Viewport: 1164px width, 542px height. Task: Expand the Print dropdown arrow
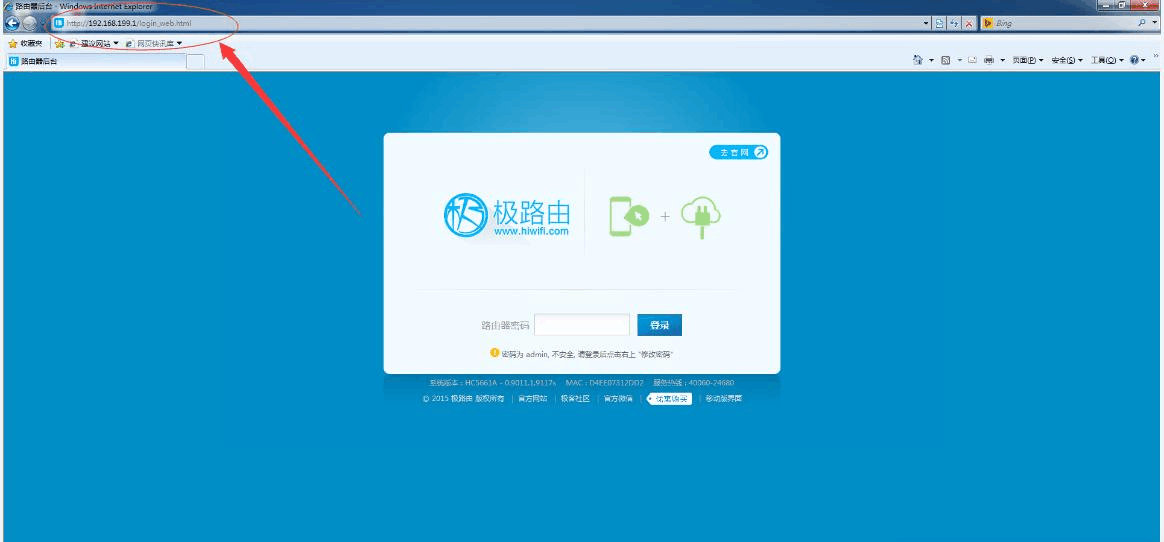coord(1003,60)
